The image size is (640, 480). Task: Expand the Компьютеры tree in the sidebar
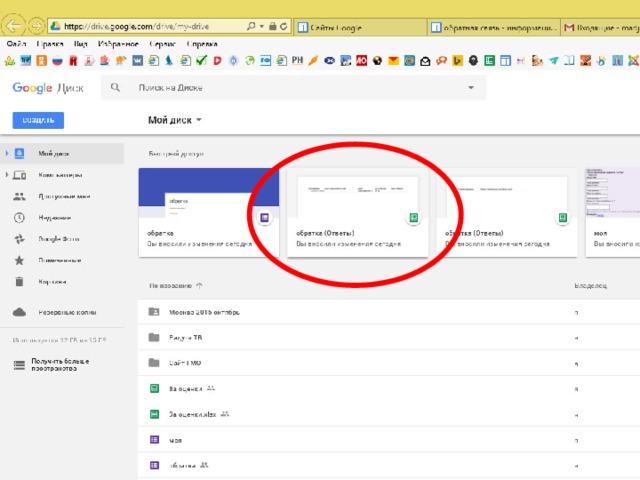coord(5,174)
